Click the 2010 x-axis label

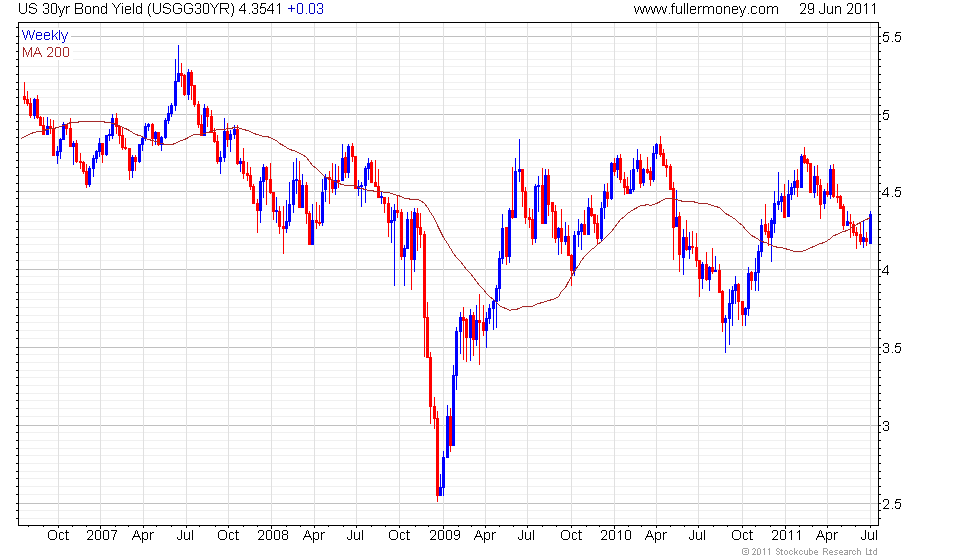(x=615, y=535)
